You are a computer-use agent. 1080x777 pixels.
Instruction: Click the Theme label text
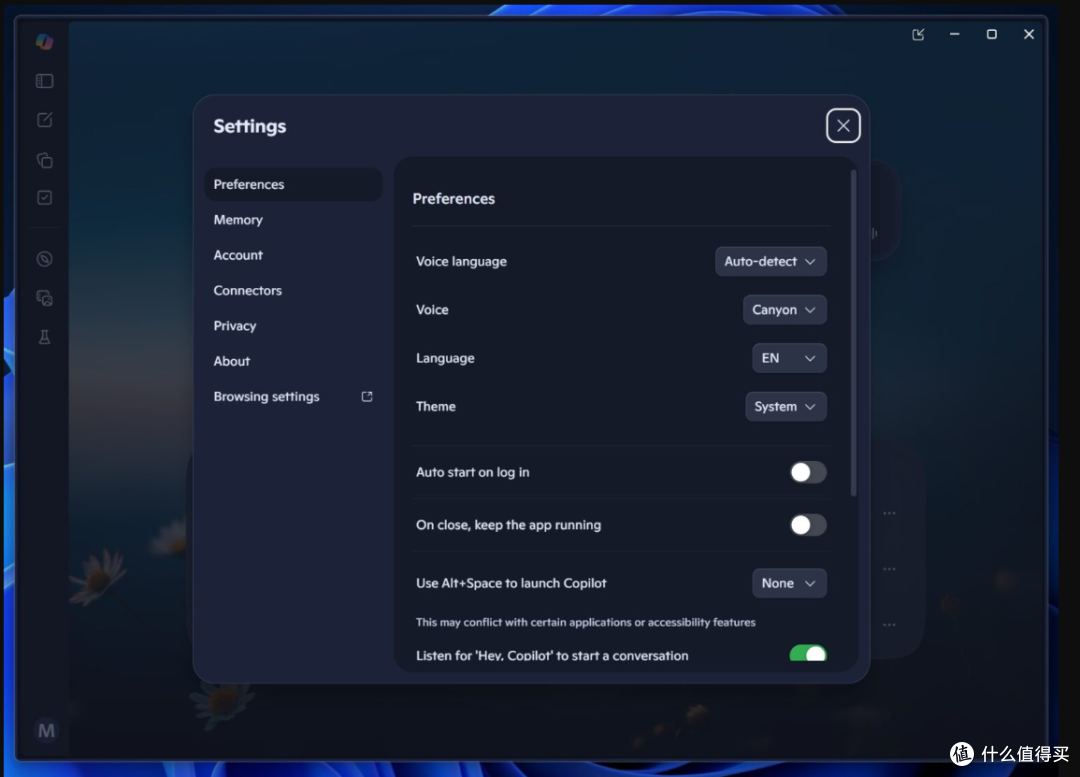pos(436,406)
